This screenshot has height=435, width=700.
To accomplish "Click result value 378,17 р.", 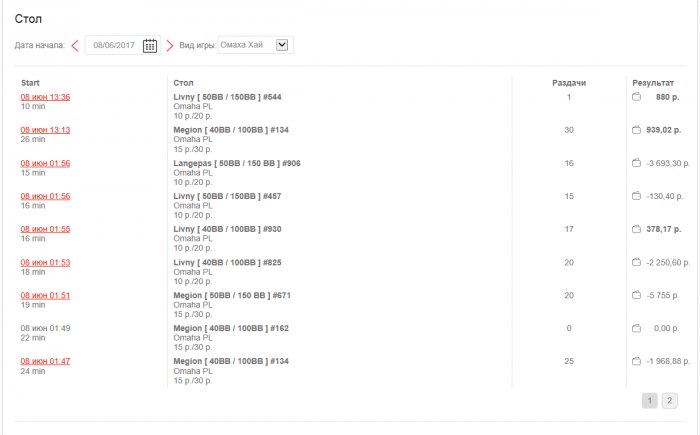I will point(663,229).
